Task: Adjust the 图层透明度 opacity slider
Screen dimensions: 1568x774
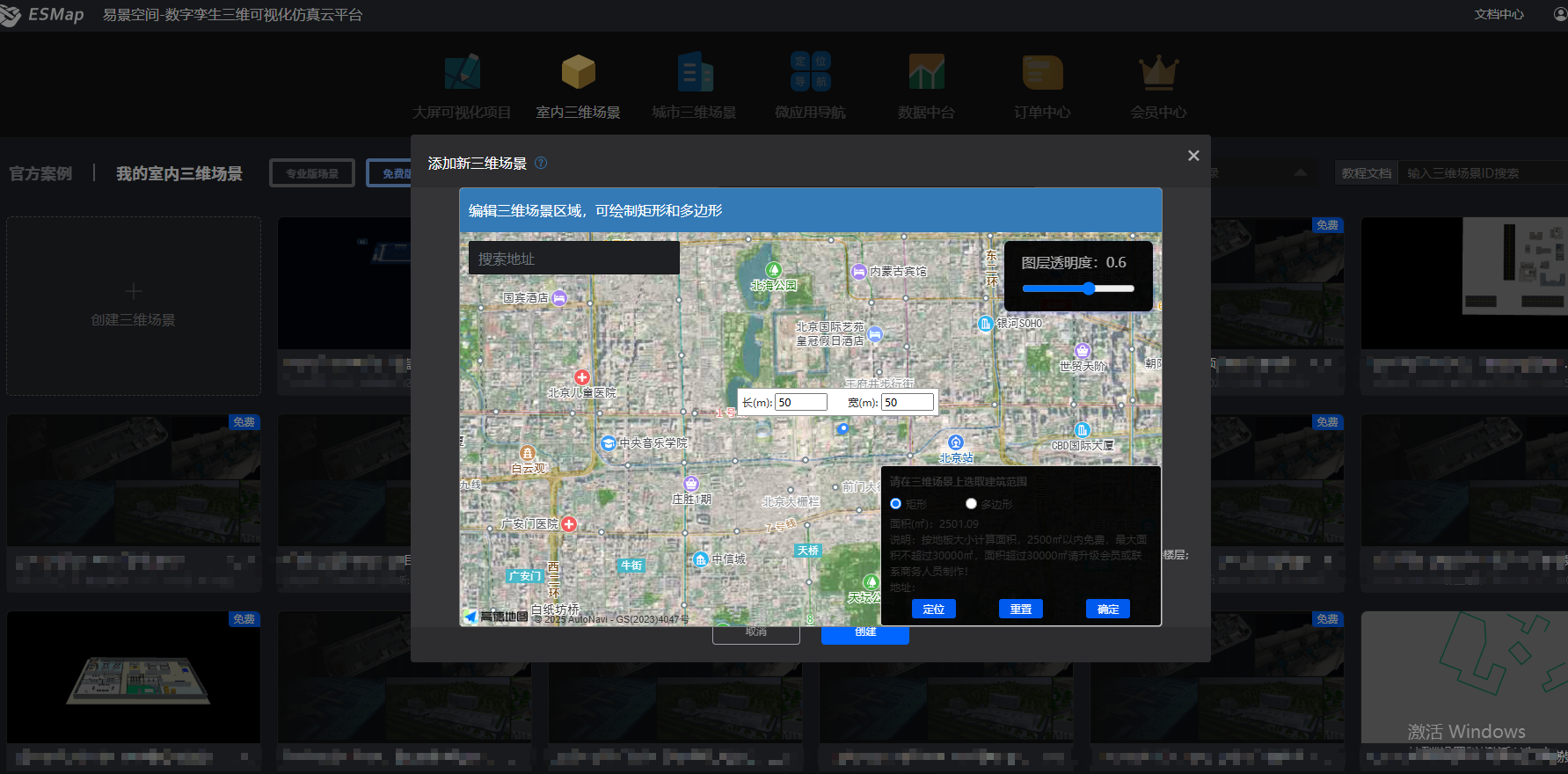Action: 1078,288
